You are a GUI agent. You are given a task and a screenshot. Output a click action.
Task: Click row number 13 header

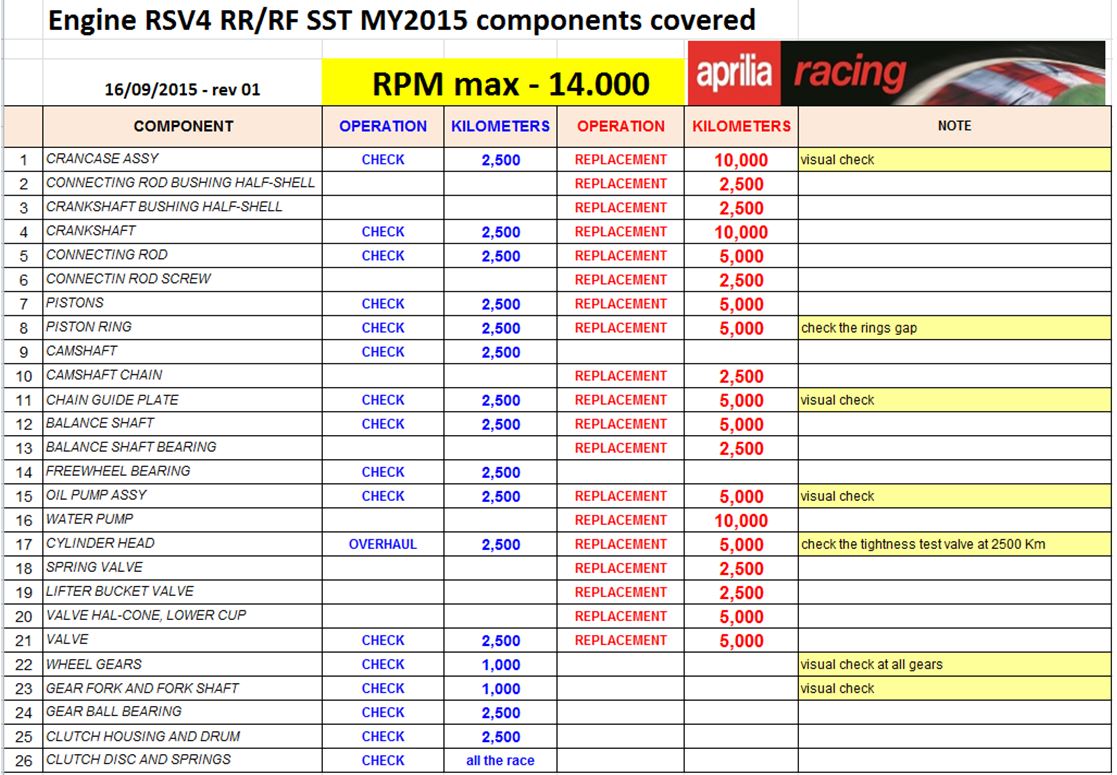click(x=24, y=448)
